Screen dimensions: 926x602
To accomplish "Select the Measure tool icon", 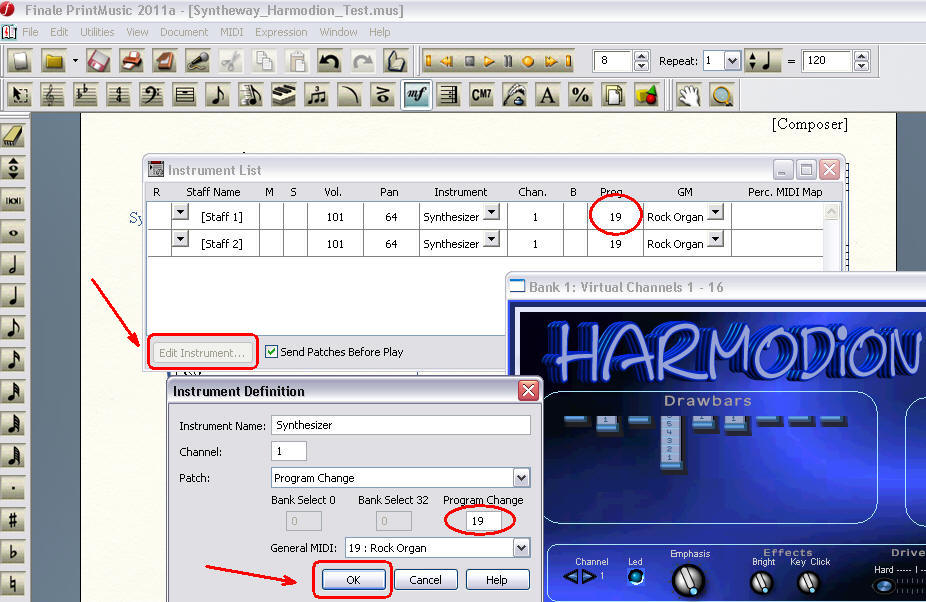I will [185, 95].
